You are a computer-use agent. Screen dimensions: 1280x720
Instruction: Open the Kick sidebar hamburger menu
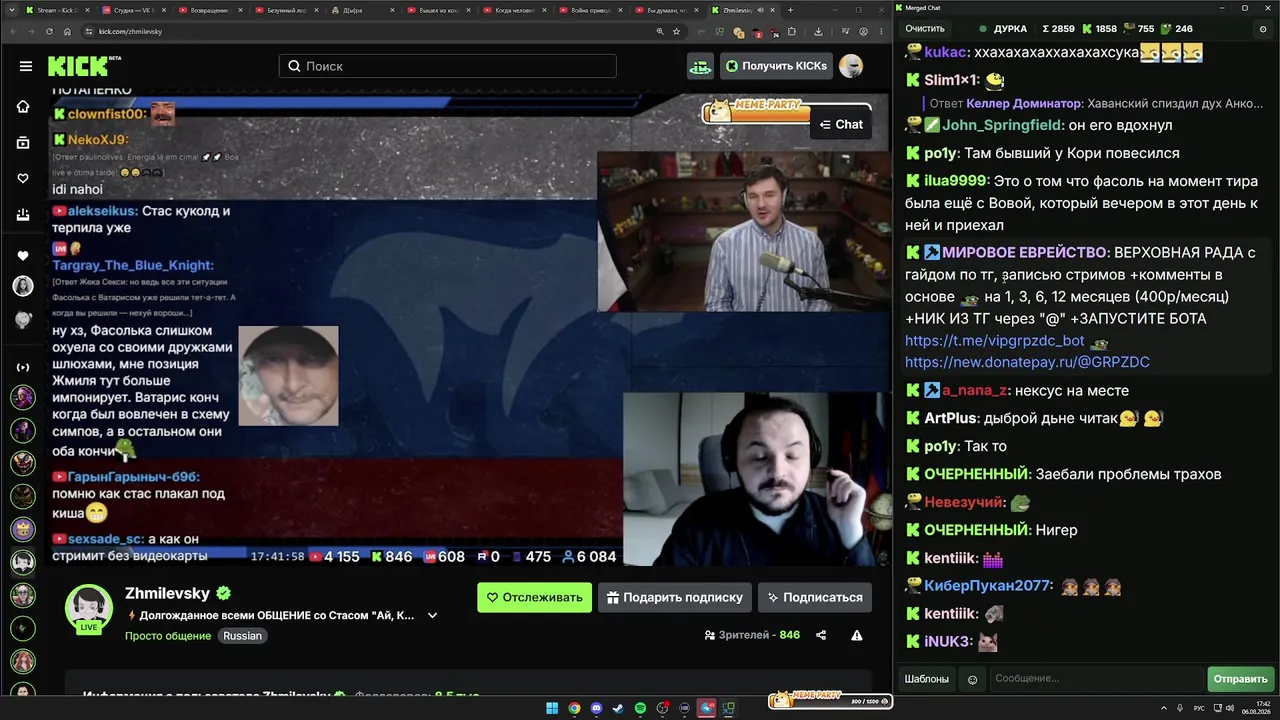tap(25, 66)
